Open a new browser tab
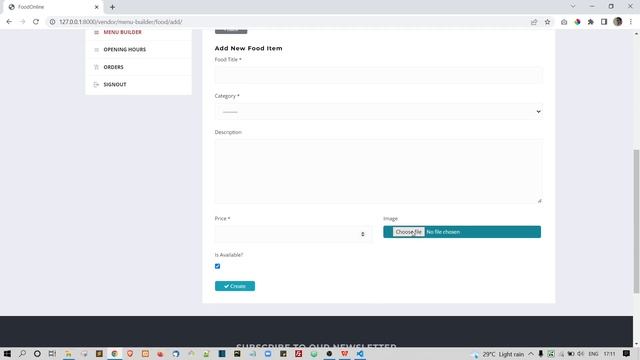The width and height of the screenshot is (640, 360). pyautogui.click(x=112, y=7)
